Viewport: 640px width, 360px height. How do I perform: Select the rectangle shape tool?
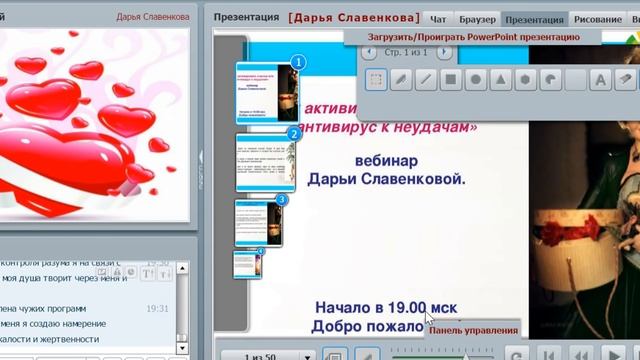pos(451,80)
